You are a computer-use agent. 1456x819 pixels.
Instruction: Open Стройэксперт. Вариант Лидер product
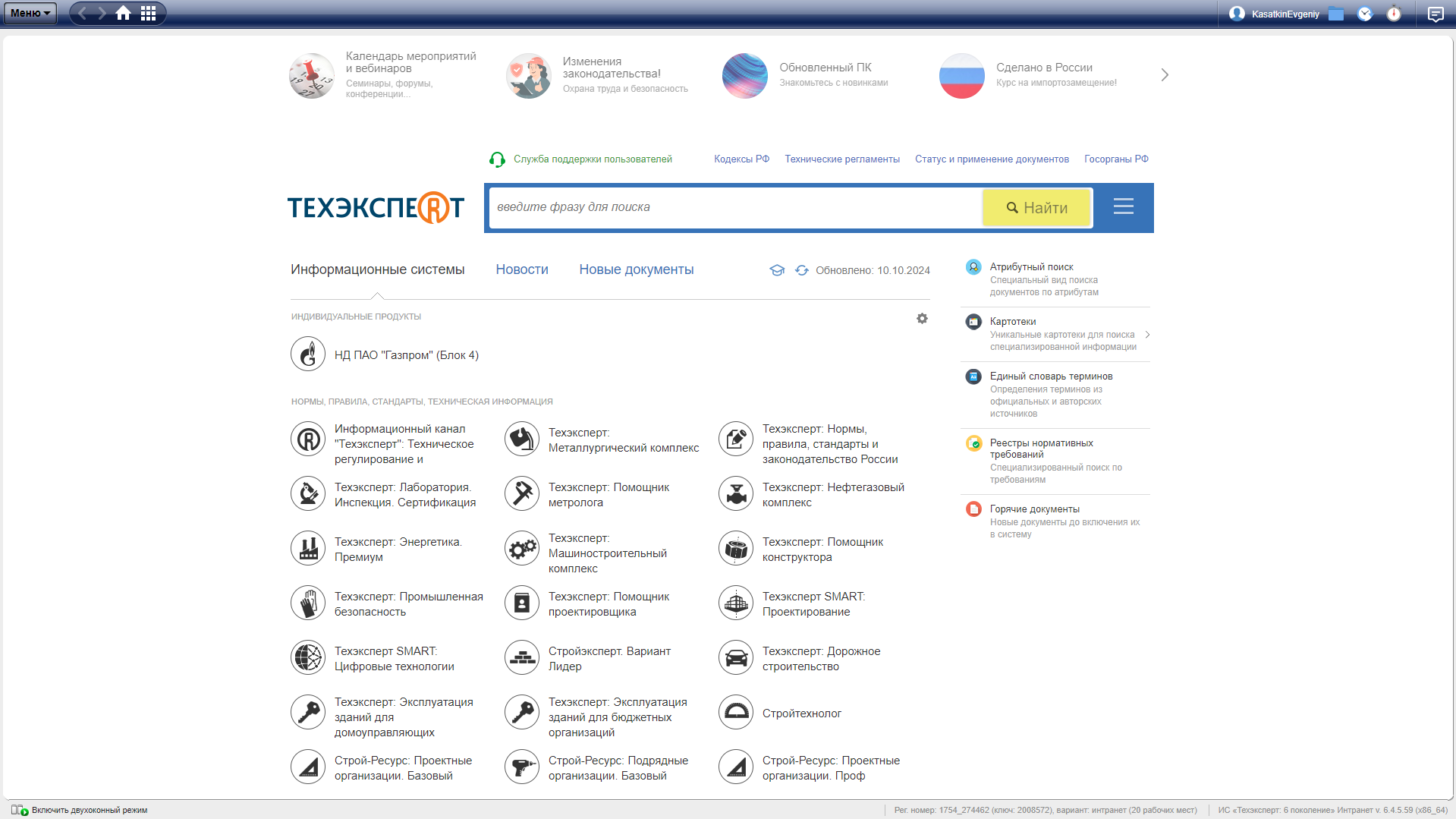click(589, 659)
